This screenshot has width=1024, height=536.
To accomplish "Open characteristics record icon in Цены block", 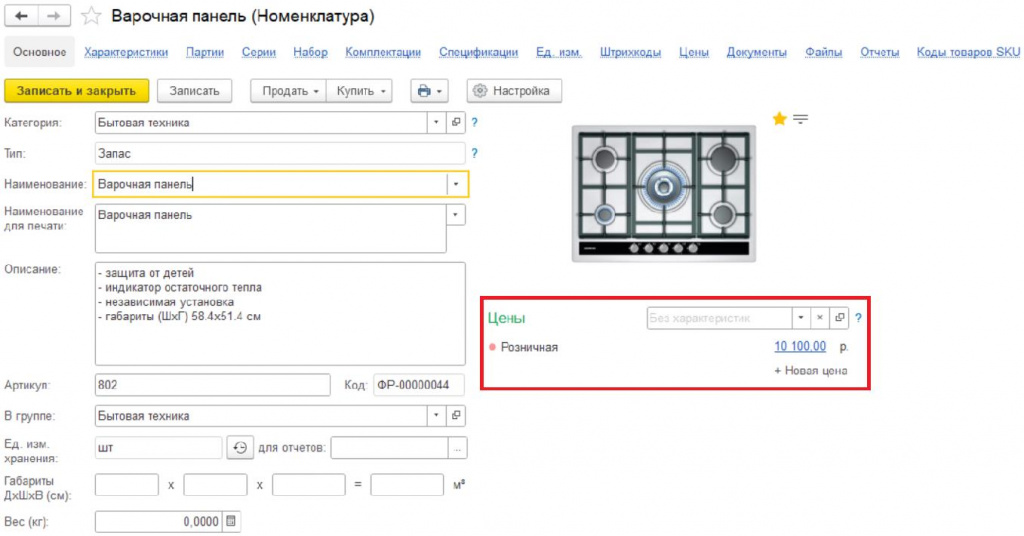I will click(839, 318).
